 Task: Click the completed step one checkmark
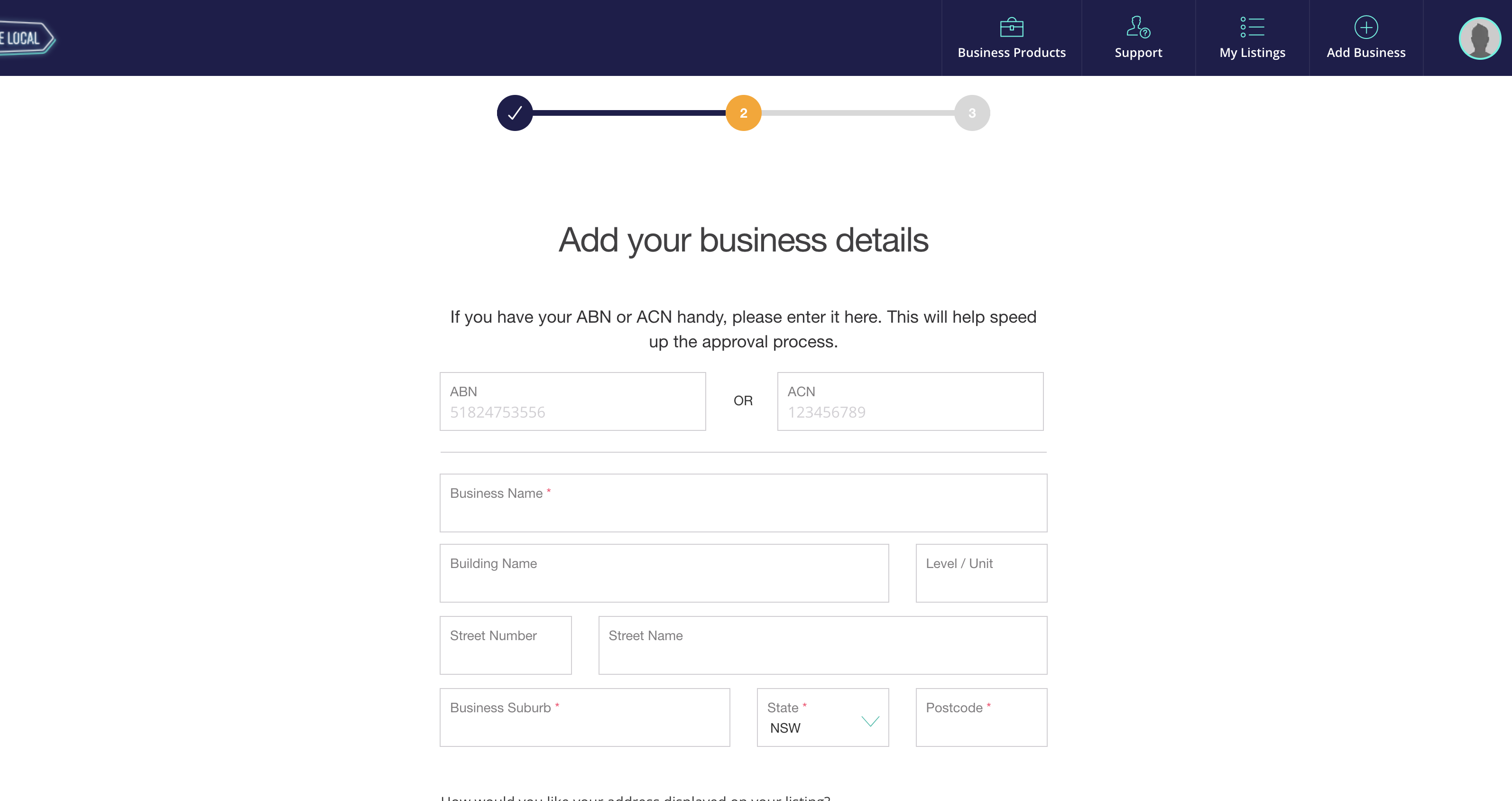tap(515, 113)
